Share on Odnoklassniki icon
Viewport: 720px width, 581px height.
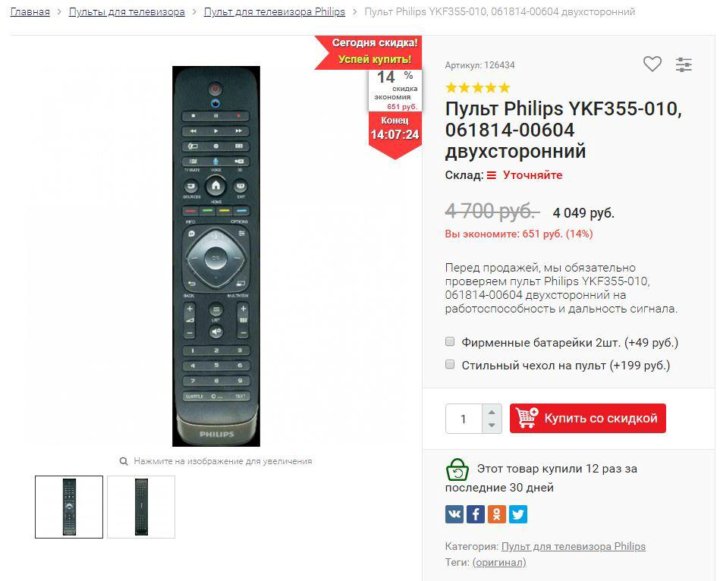point(497,514)
